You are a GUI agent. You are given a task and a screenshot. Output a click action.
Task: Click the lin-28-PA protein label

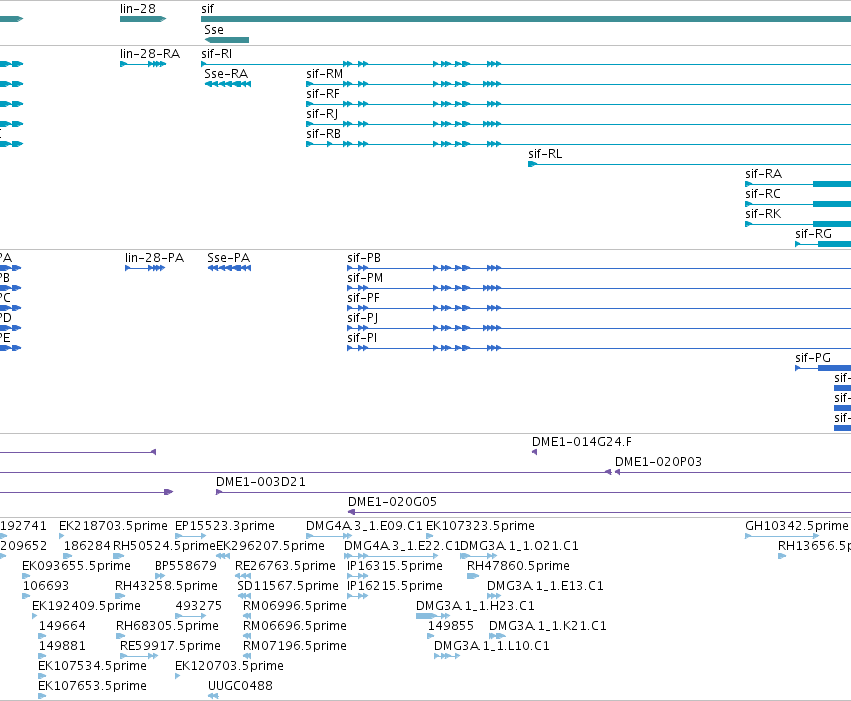154,258
